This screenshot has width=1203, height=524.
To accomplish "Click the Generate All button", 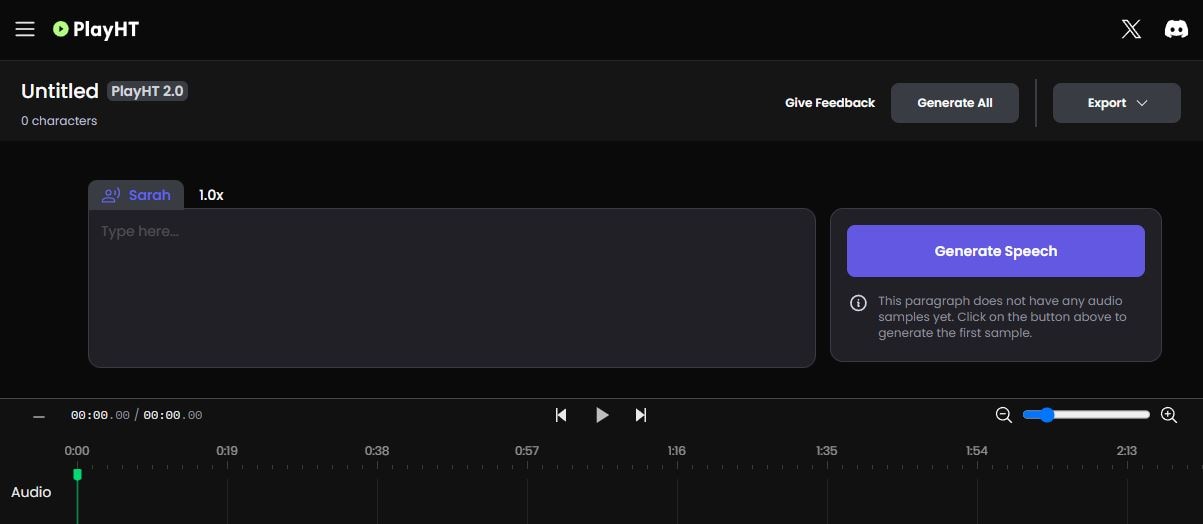I will click(x=955, y=103).
